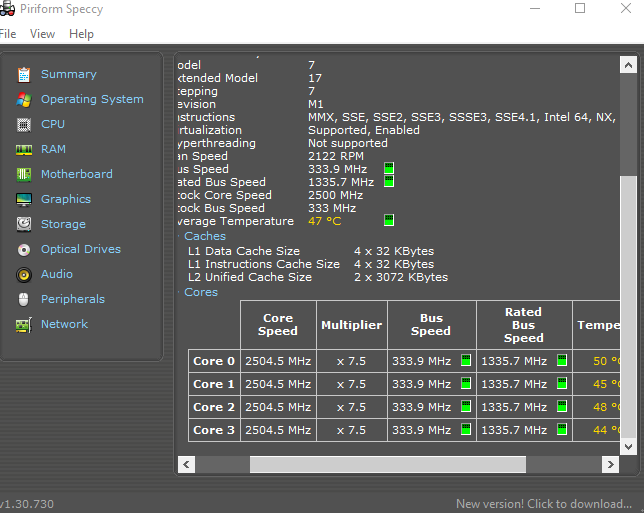Click the Operating System Windows flag icon

tap(24, 99)
